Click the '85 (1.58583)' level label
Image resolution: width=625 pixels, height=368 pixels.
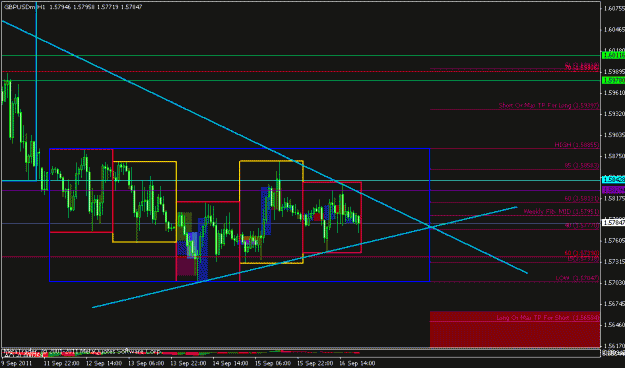[x=582, y=165]
